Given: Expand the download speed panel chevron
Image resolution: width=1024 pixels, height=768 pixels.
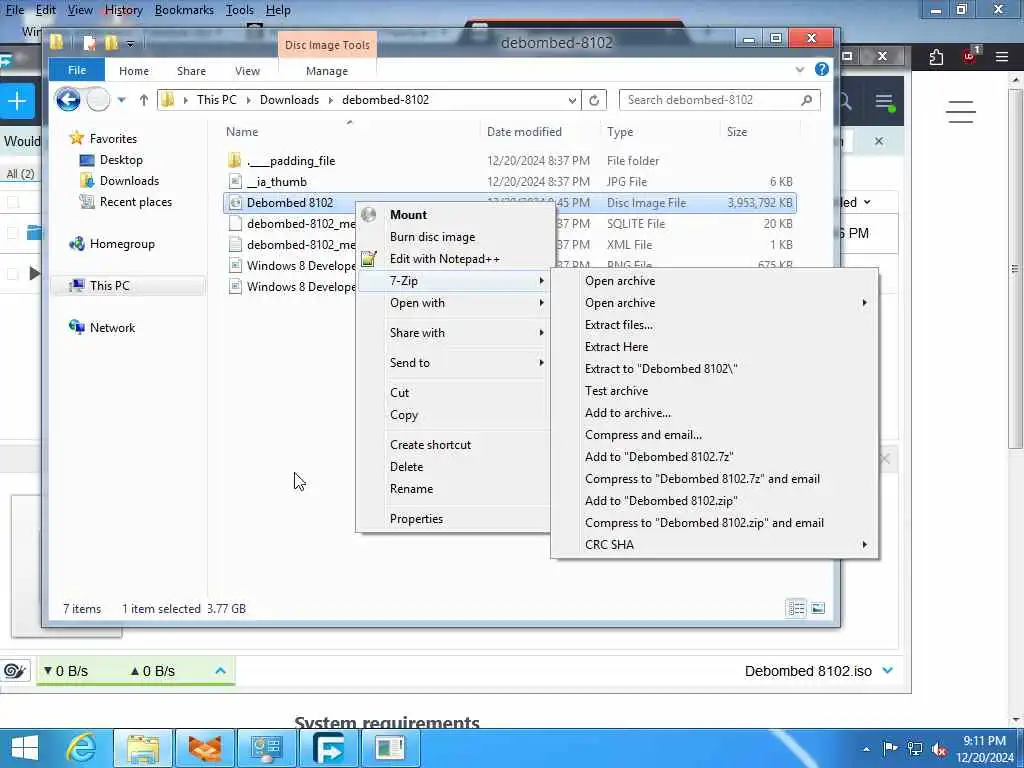Looking at the screenshot, I should click(x=220, y=671).
